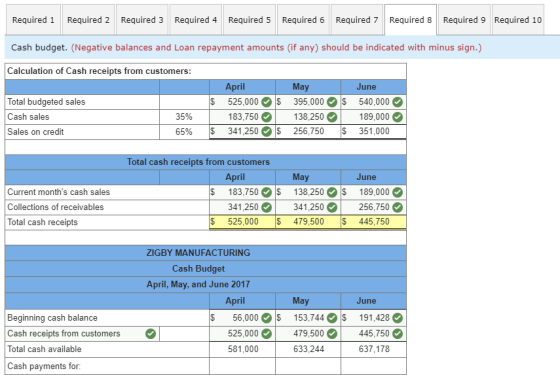Click the checkmark beside April total budgeted sales 525,000
The height and width of the screenshot is (375, 560).
266,102
